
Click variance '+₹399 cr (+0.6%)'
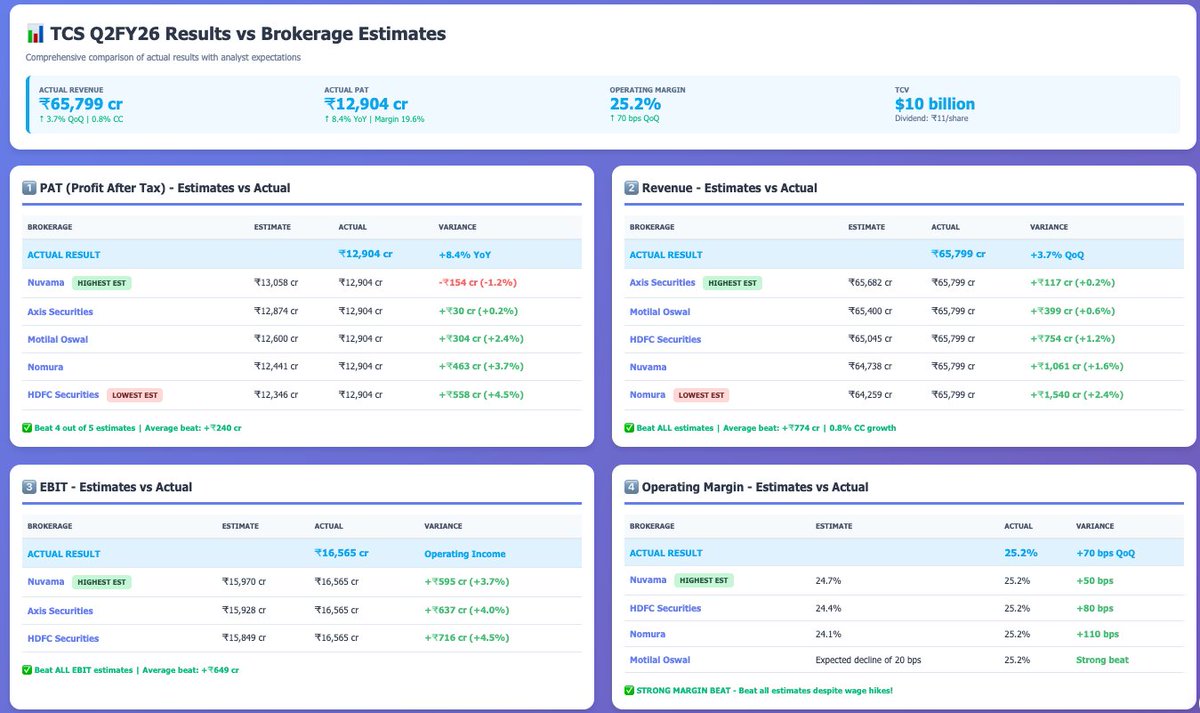pyautogui.click(x=1072, y=311)
